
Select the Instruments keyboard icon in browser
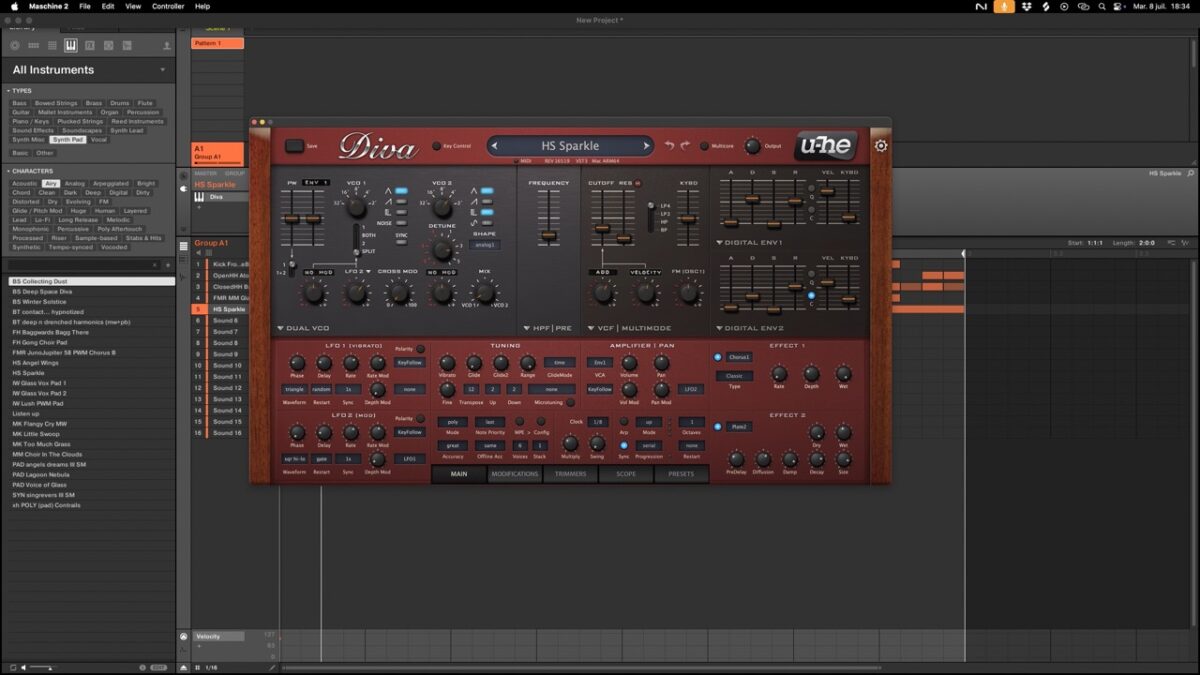71,46
